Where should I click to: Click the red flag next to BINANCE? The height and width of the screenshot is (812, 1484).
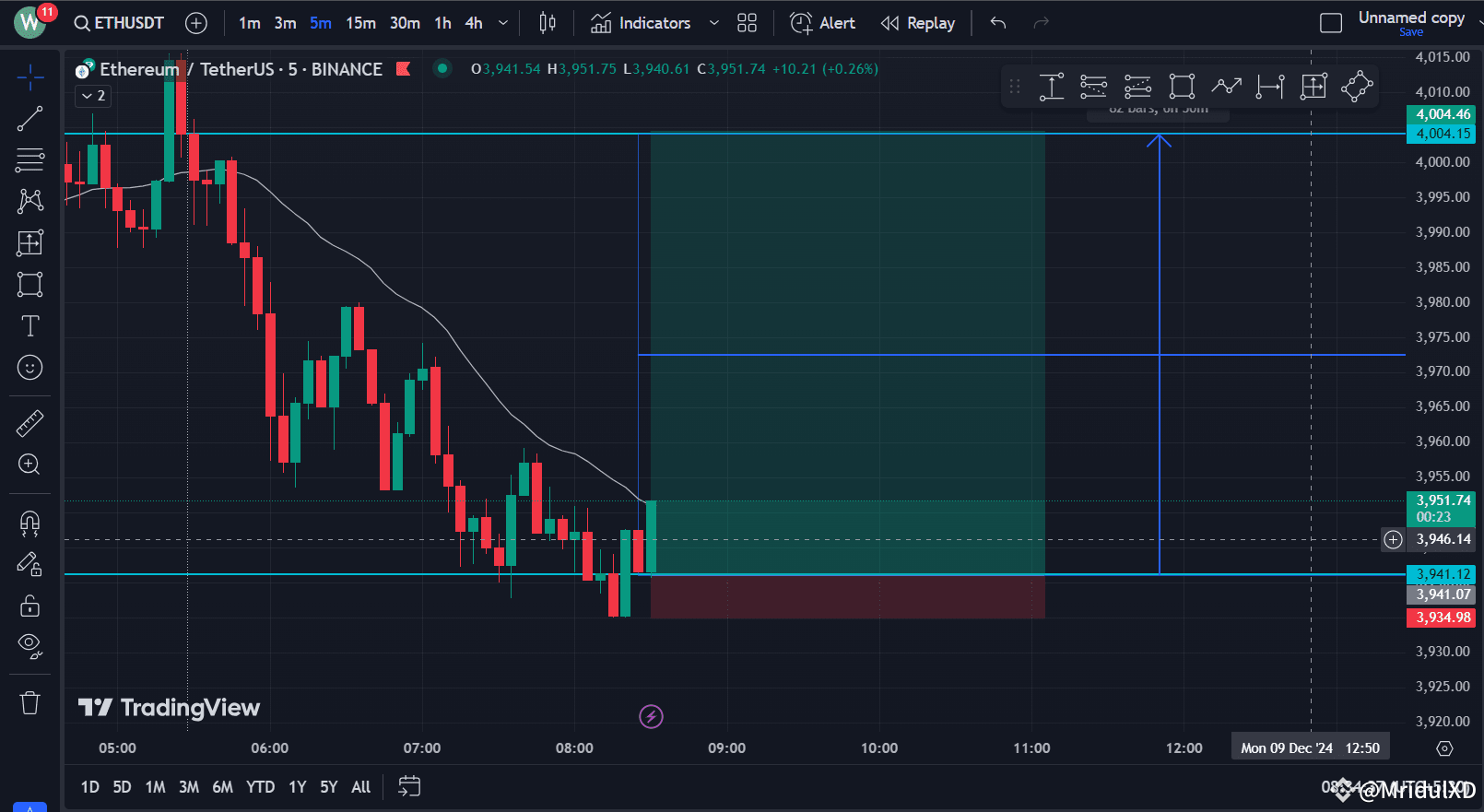coord(403,68)
